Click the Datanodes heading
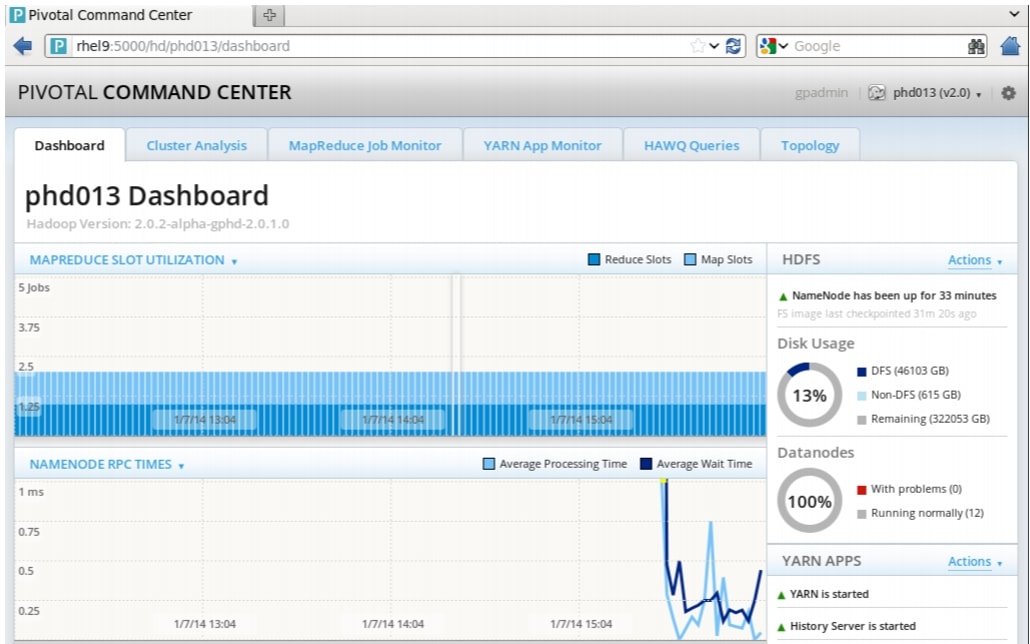The height and width of the screenshot is (644, 1030). pos(816,453)
